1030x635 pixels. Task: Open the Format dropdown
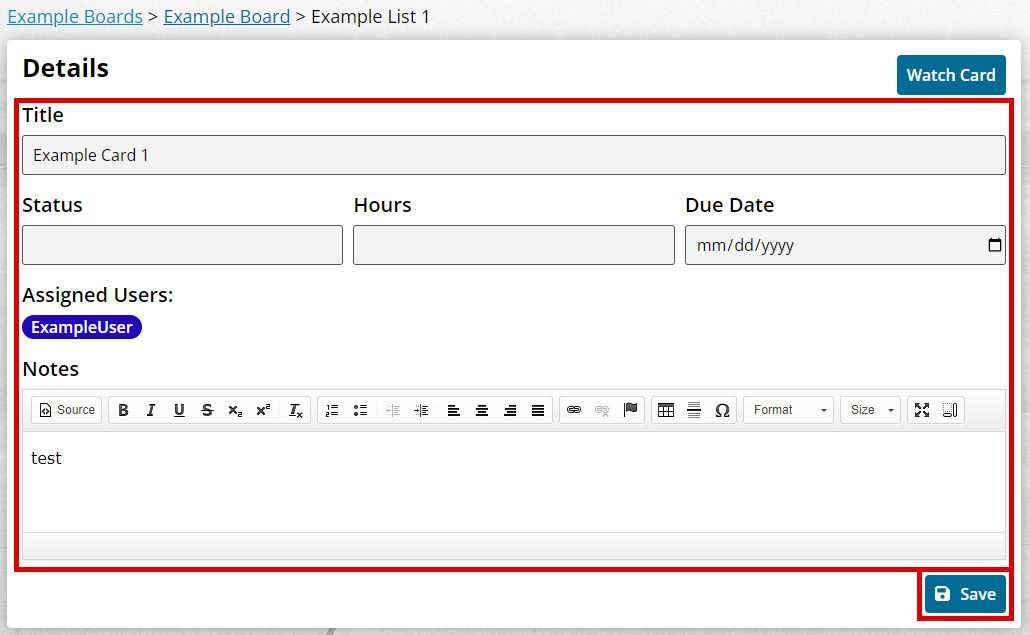point(788,410)
